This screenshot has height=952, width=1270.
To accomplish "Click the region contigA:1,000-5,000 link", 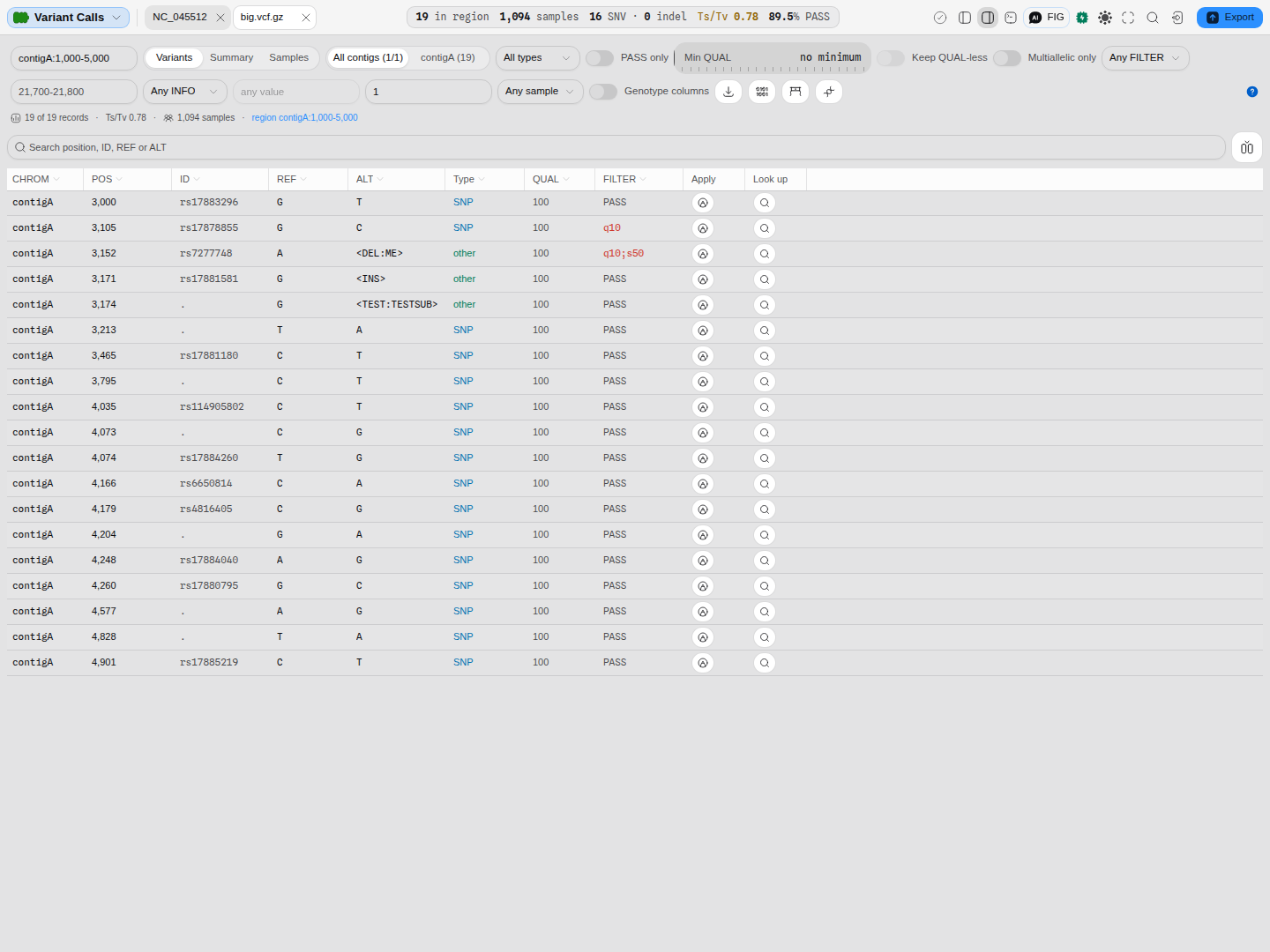I will click(x=304, y=117).
